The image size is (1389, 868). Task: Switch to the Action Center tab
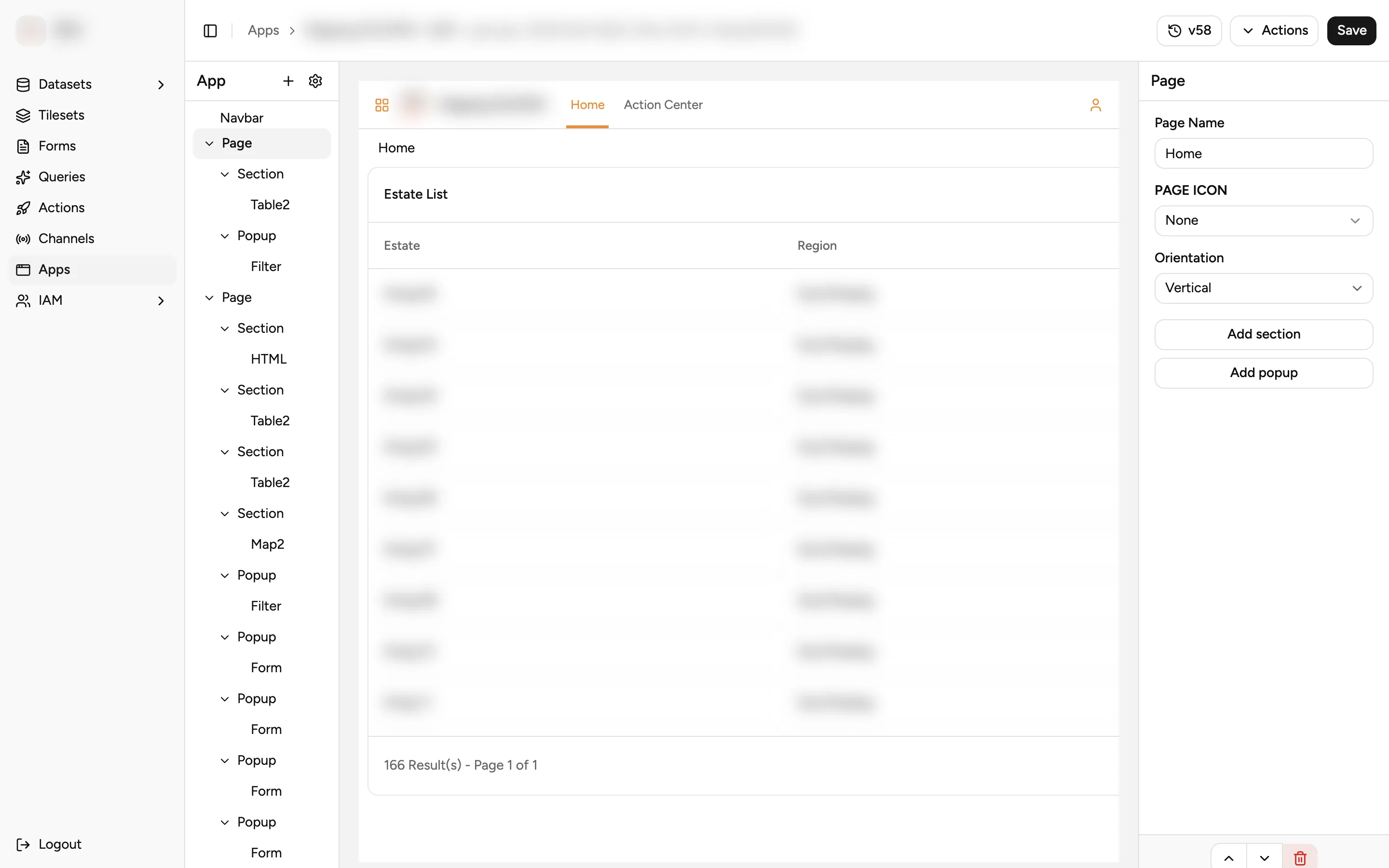pos(663,105)
